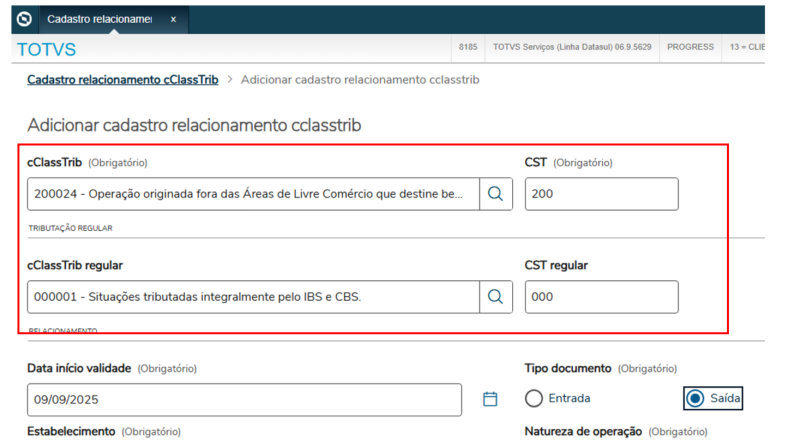The width and height of the screenshot is (788, 444).
Task: Open cClassTrib search magnifier
Action: (x=495, y=194)
